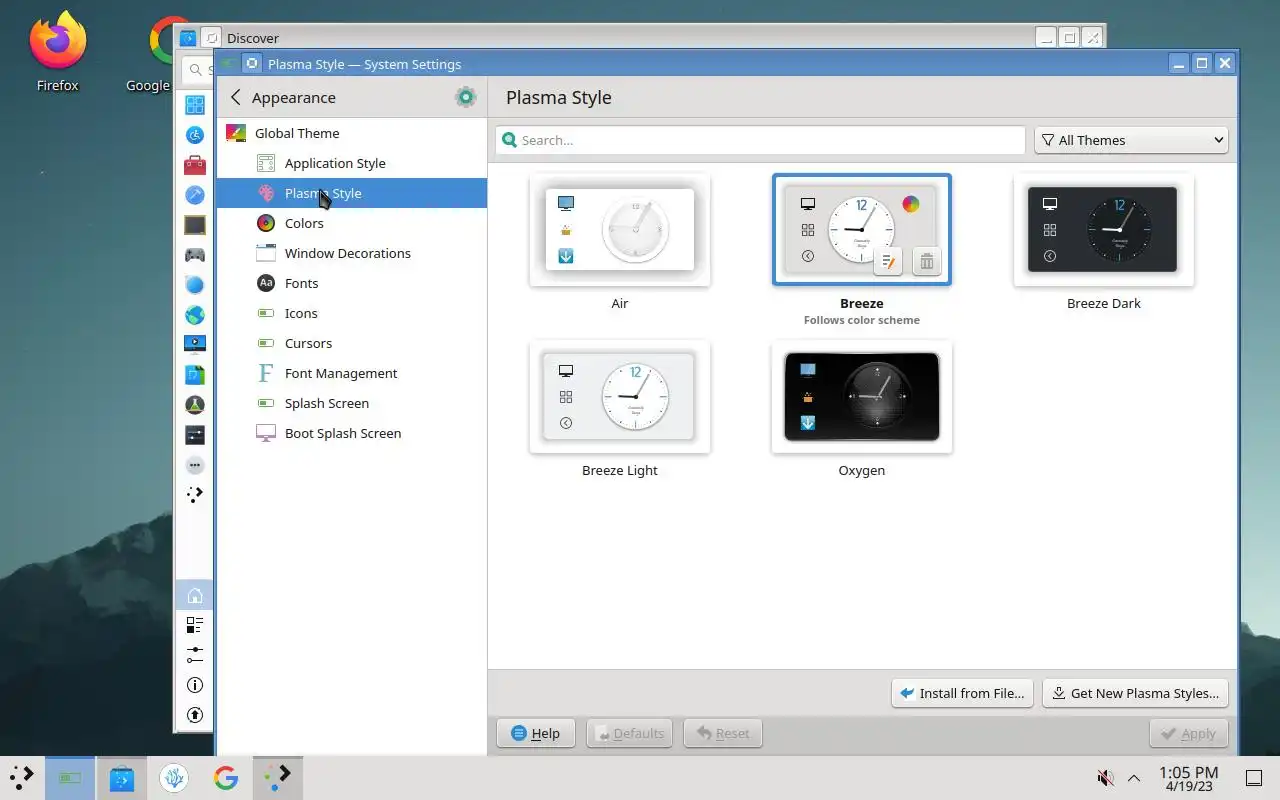Click Google icon in taskbar

coord(226,777)
